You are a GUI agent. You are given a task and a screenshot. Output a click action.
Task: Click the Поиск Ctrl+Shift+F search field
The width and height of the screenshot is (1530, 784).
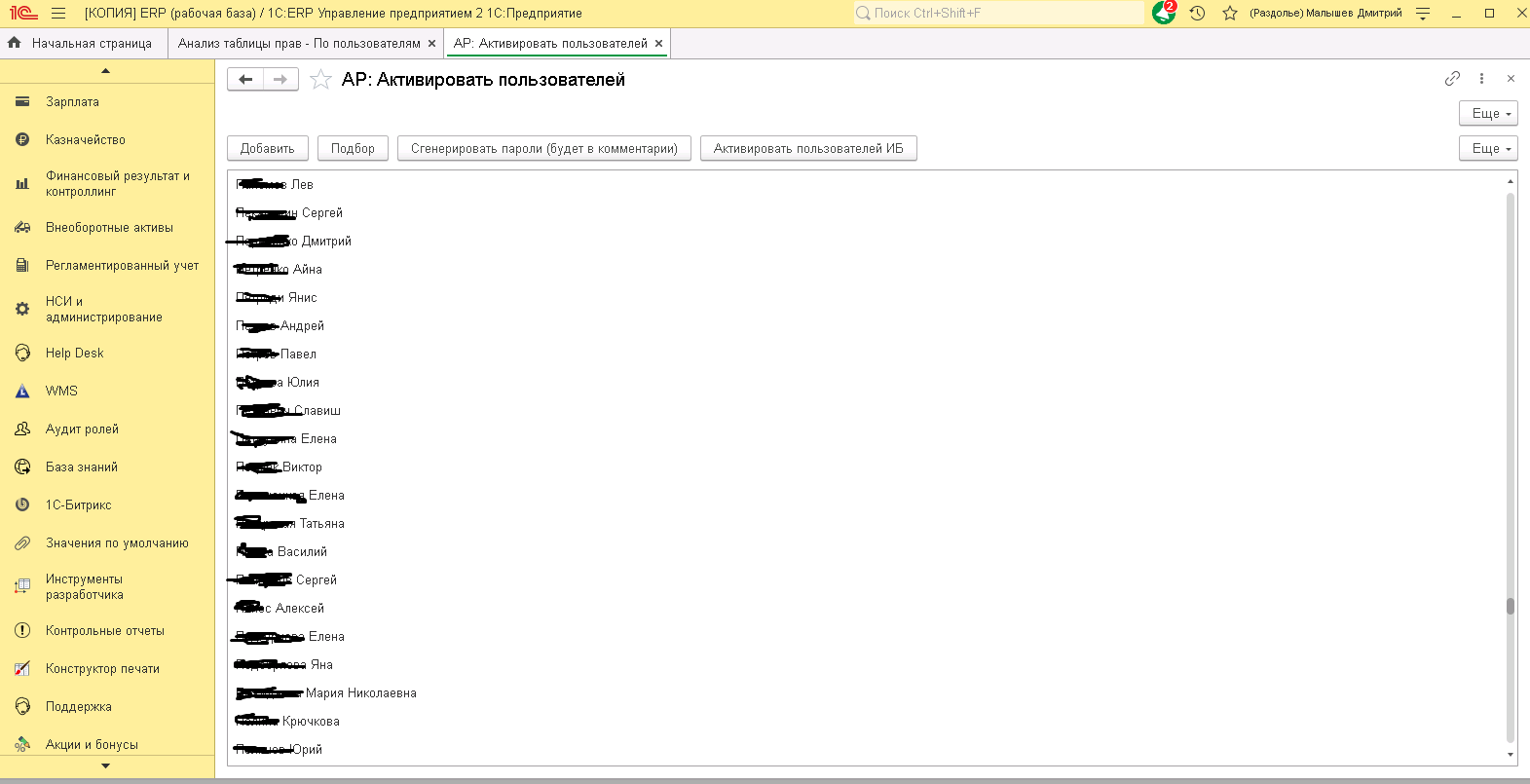tap(998, 13)
